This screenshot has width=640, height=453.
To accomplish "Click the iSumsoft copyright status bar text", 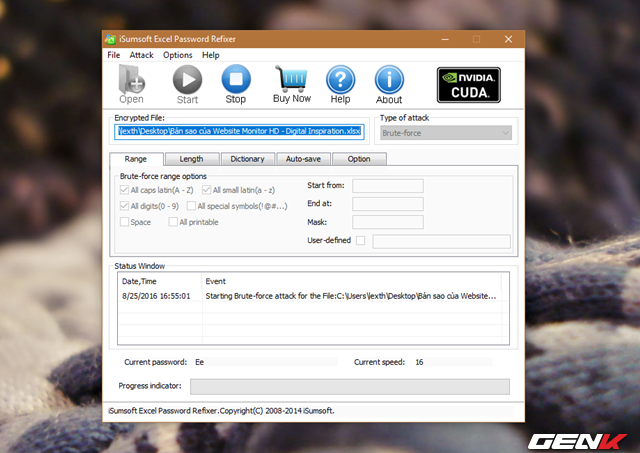I will [x=221, y=411].
